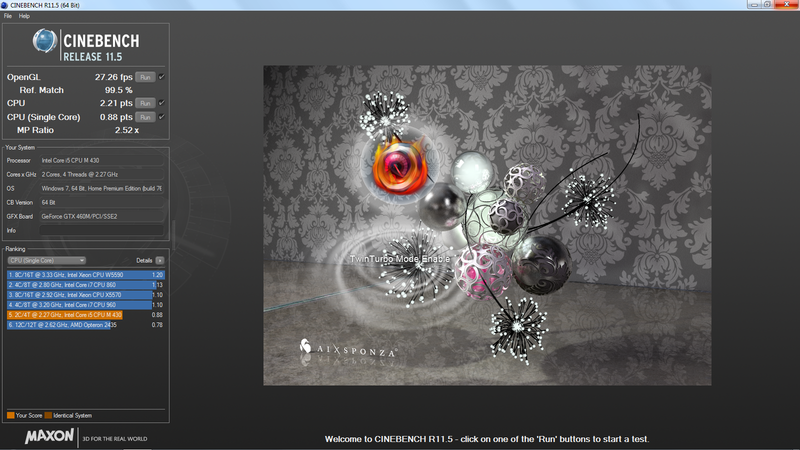This screenshot has height=450, width=800.
Task: Open the File menu
Action: point(8,16)
